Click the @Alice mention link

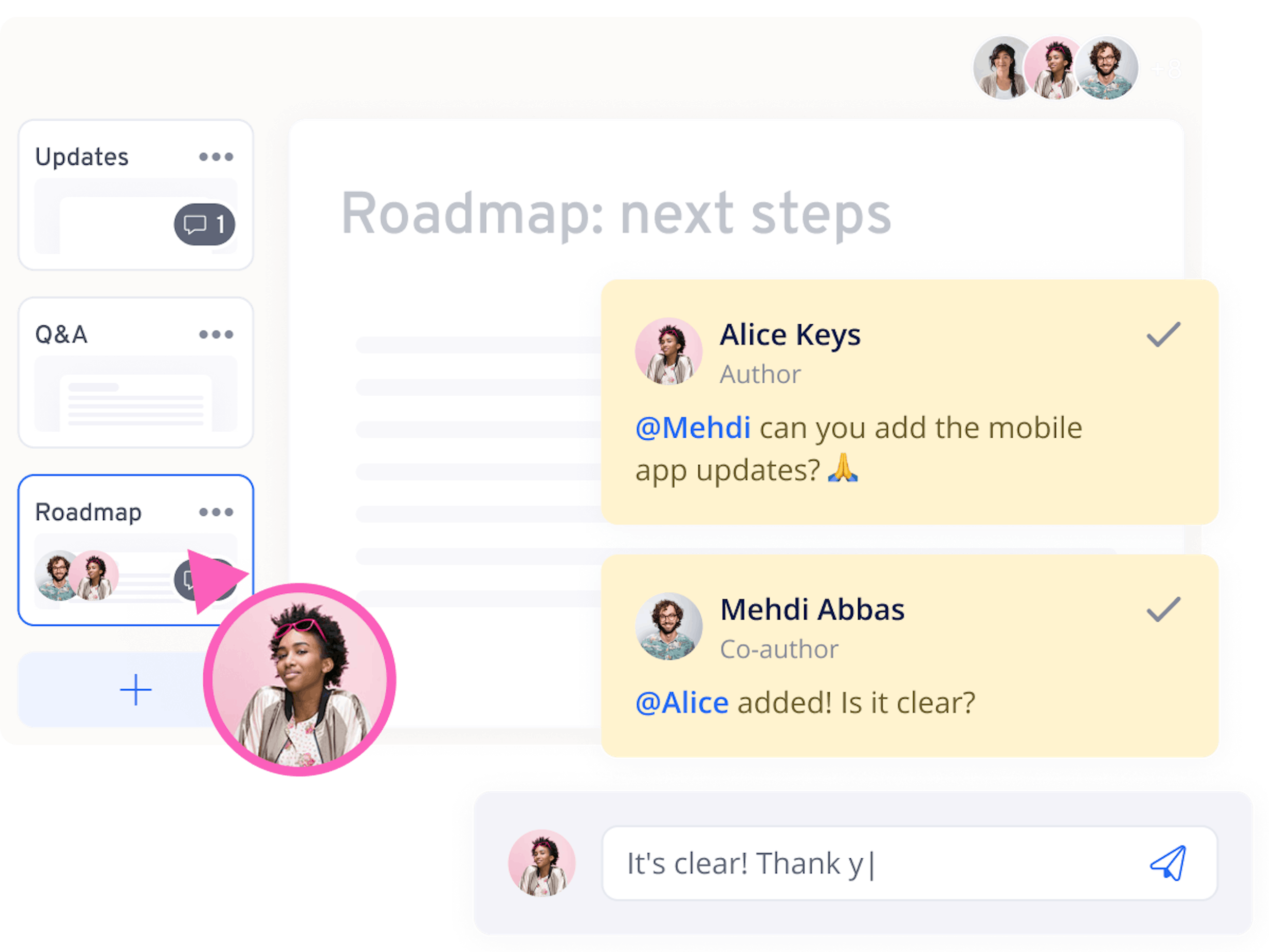coord(681,703)
